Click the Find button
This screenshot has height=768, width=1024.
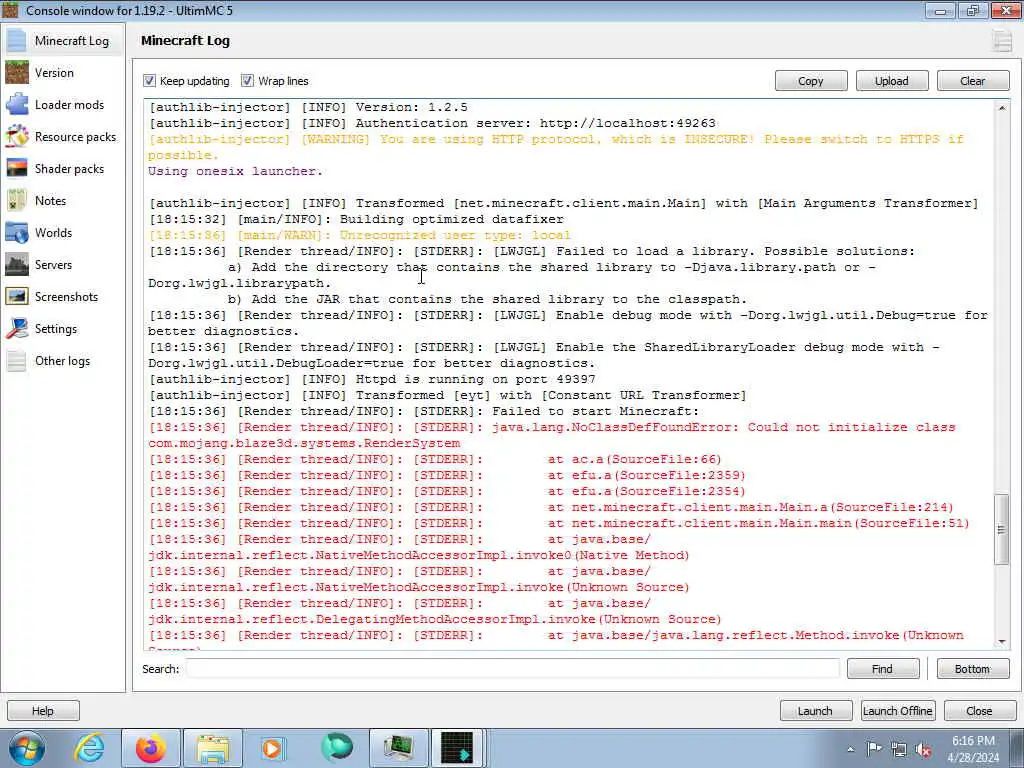pos(882,669)
